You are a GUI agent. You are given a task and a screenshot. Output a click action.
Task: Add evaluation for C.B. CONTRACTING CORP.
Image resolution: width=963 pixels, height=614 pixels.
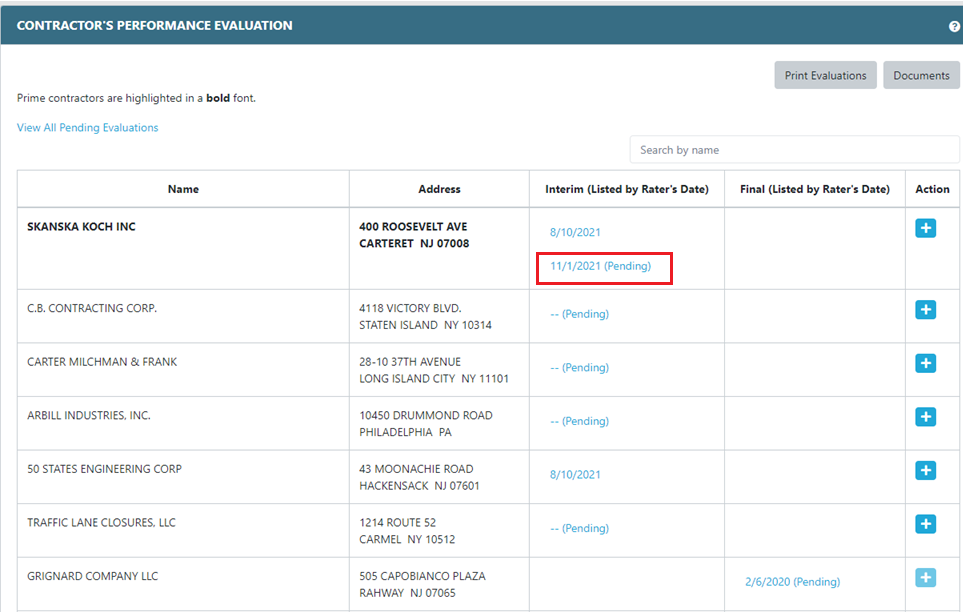click(926, 309)
